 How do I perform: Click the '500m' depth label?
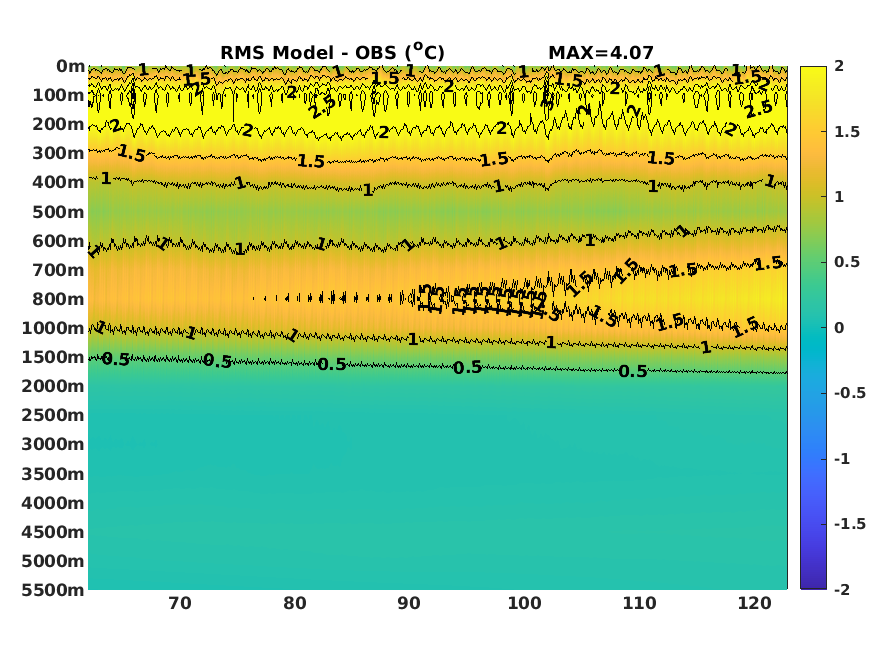tap(58, 212)
